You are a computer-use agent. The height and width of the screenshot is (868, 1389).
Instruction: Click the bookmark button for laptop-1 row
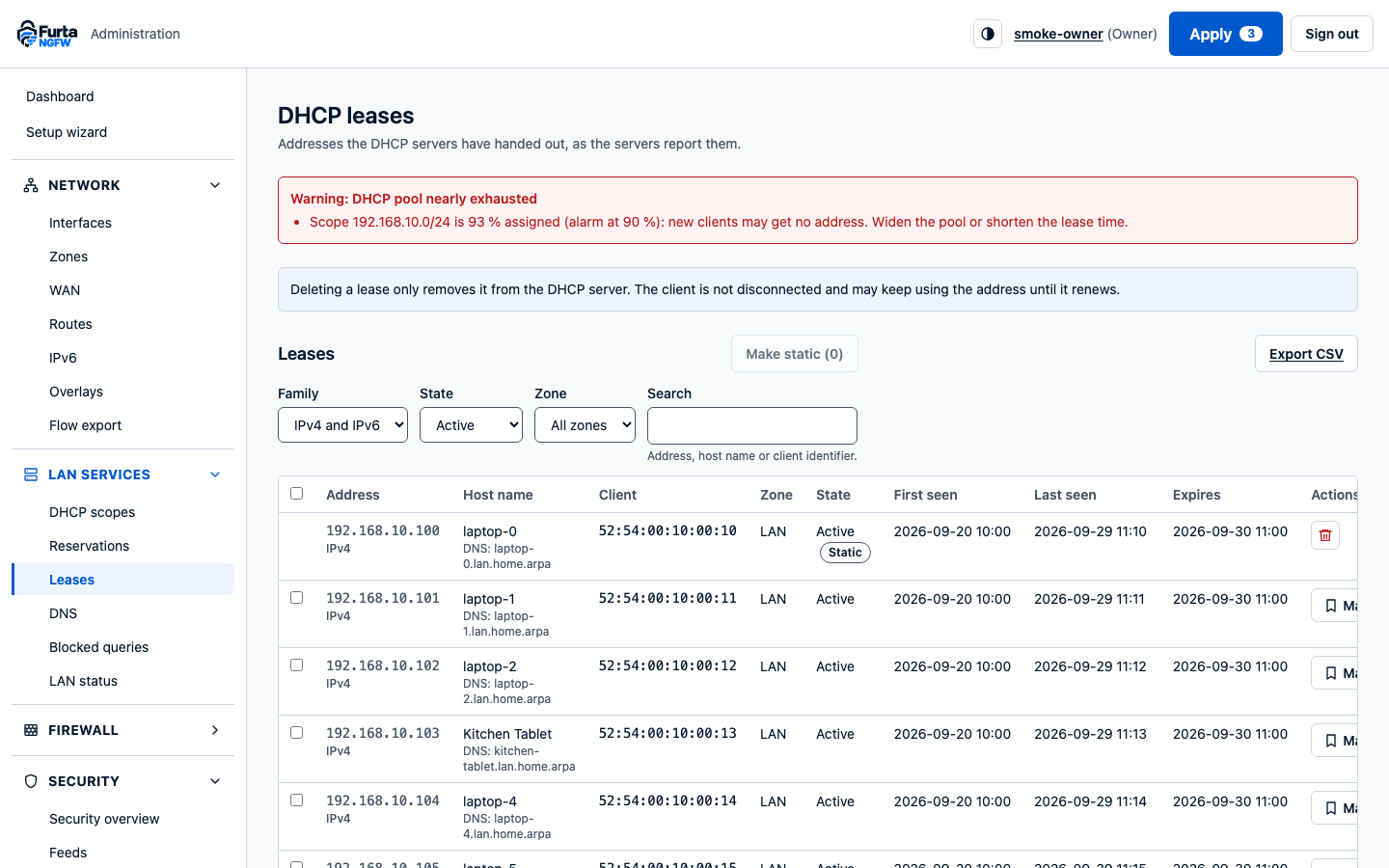1334,606
